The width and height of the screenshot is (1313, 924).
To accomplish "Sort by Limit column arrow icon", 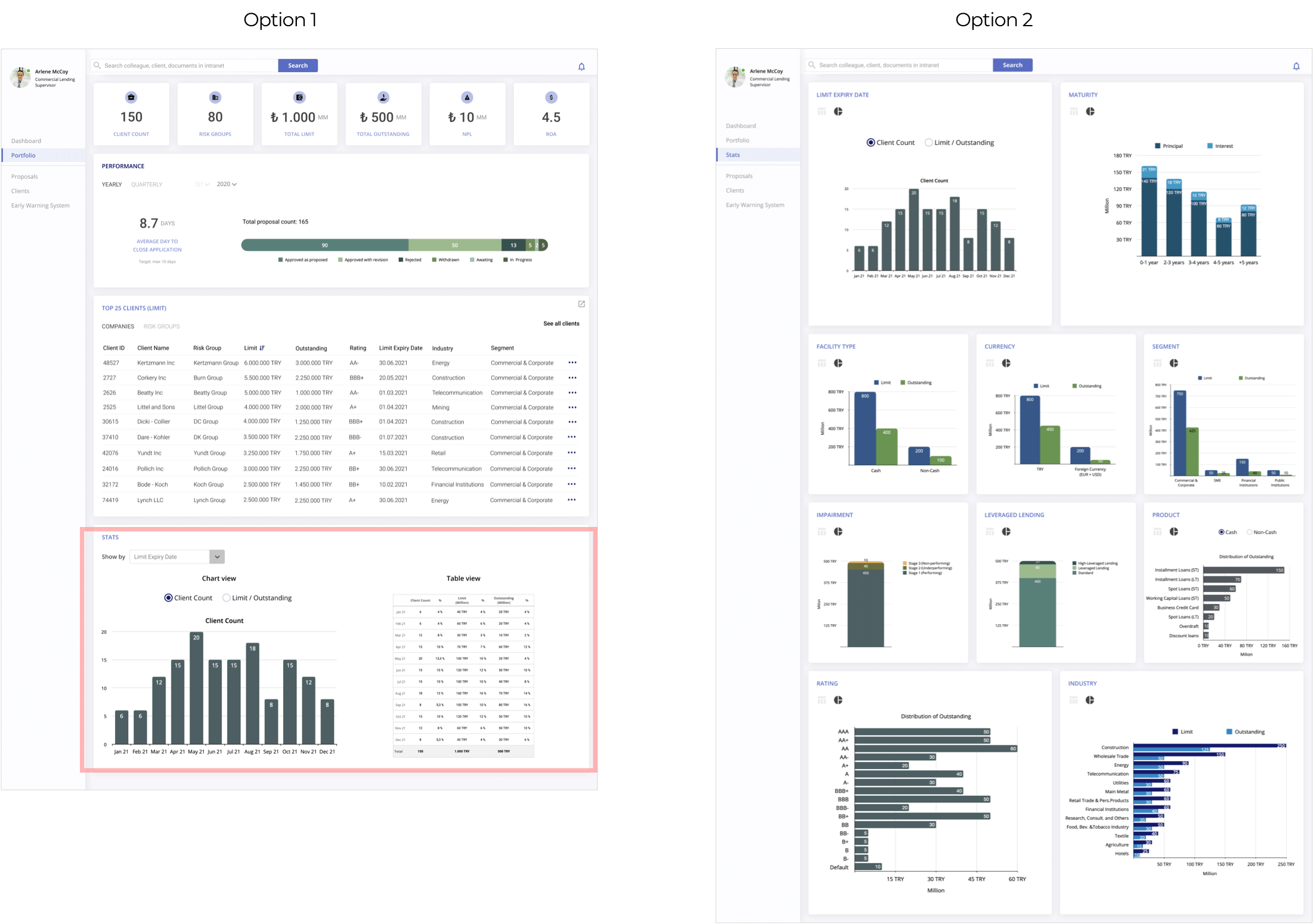I will 262,348.
